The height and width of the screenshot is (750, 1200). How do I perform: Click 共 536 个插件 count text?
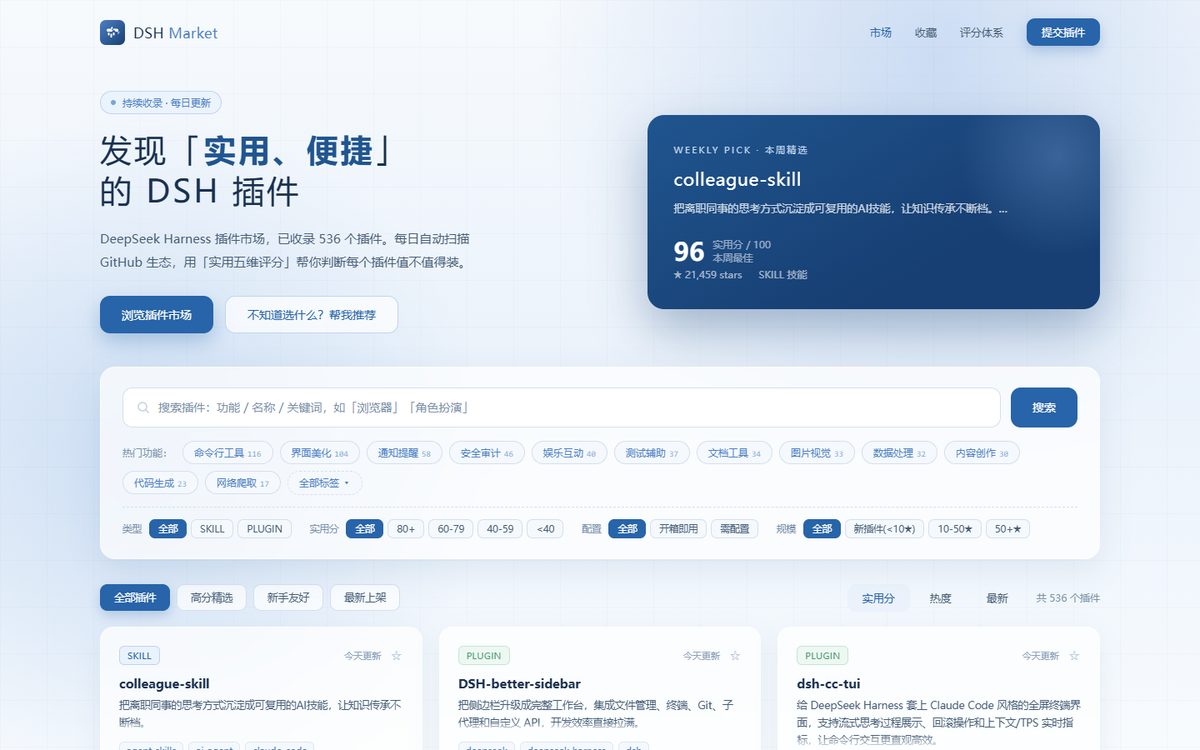1068,598
